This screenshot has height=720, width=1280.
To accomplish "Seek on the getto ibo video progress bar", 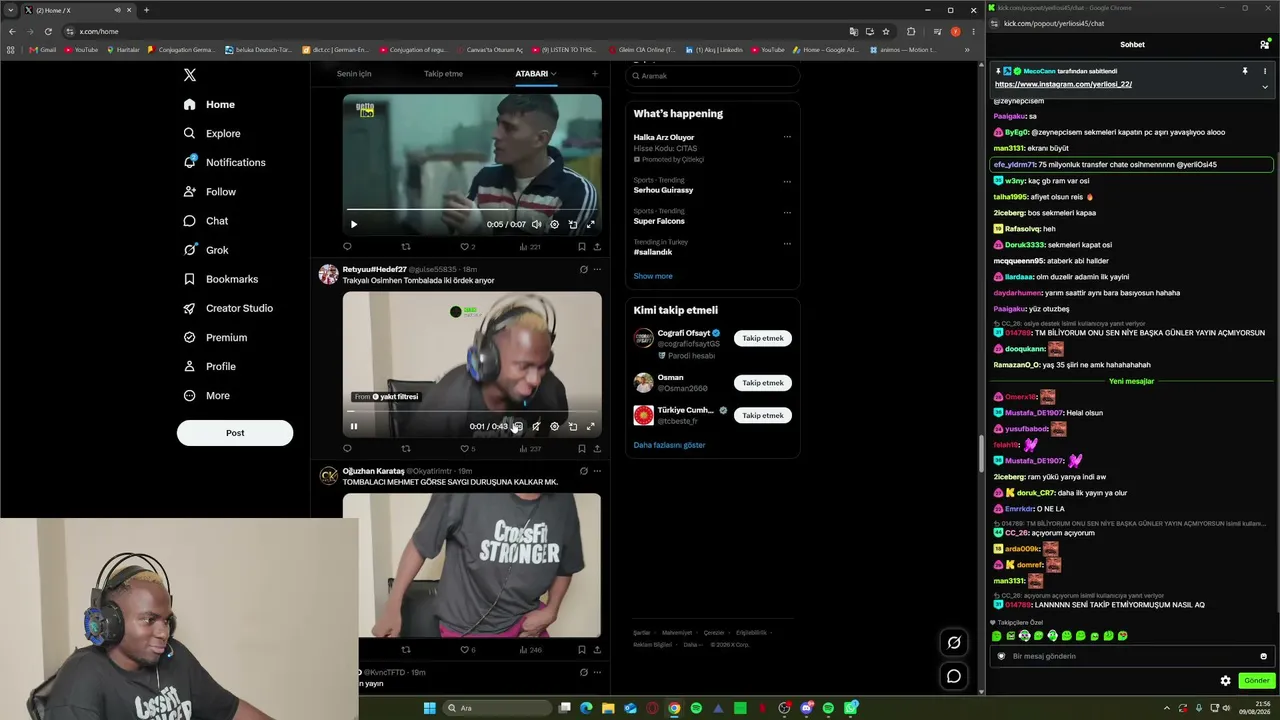I will coord(472,210).
